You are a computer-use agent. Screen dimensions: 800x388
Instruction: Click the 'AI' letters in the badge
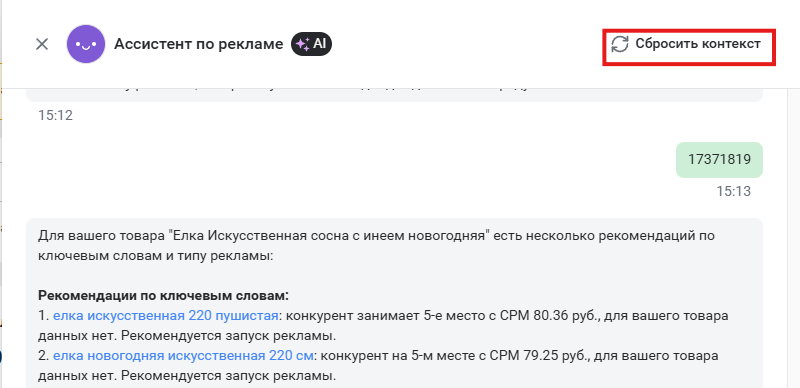coord(319,44)
